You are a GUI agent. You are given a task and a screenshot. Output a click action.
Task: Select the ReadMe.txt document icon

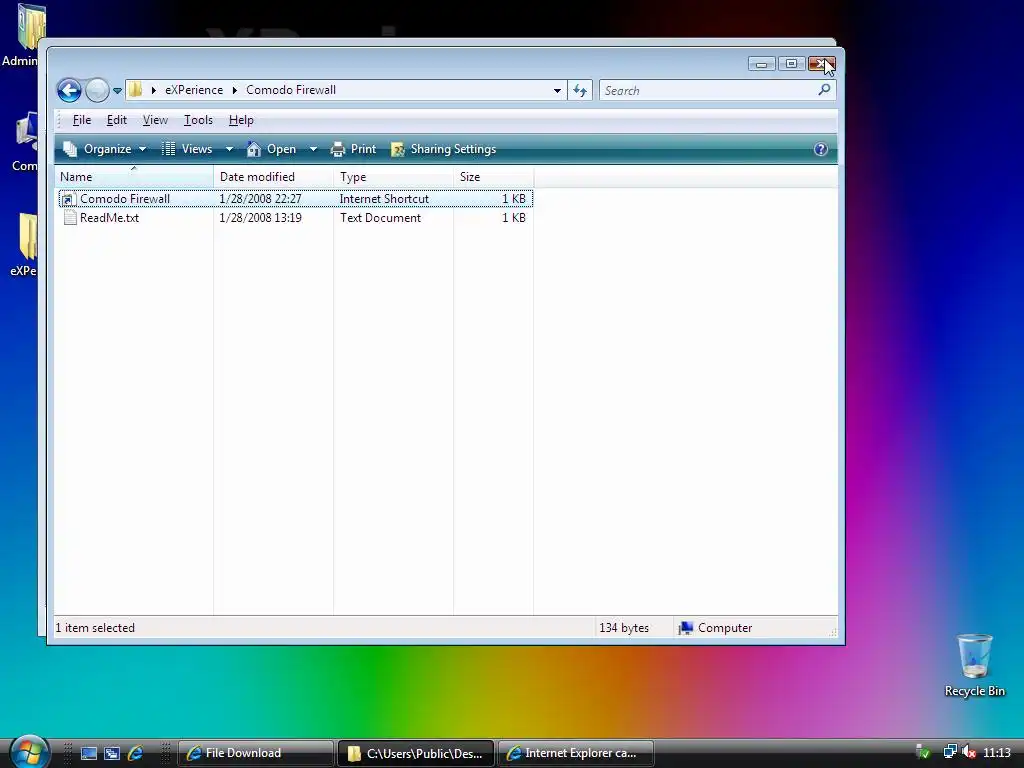tap(70, 218)
